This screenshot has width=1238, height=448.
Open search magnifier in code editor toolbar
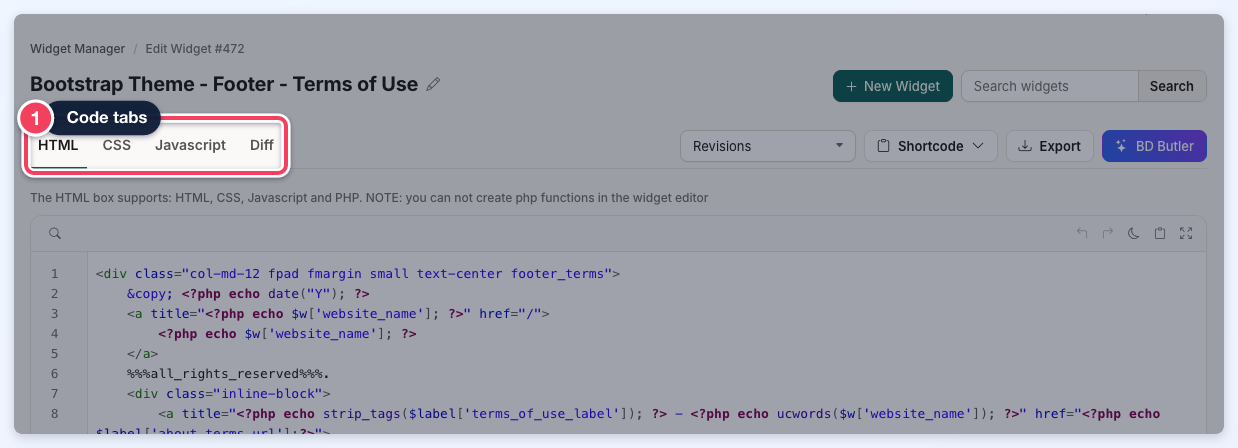(x=55, y=233)
